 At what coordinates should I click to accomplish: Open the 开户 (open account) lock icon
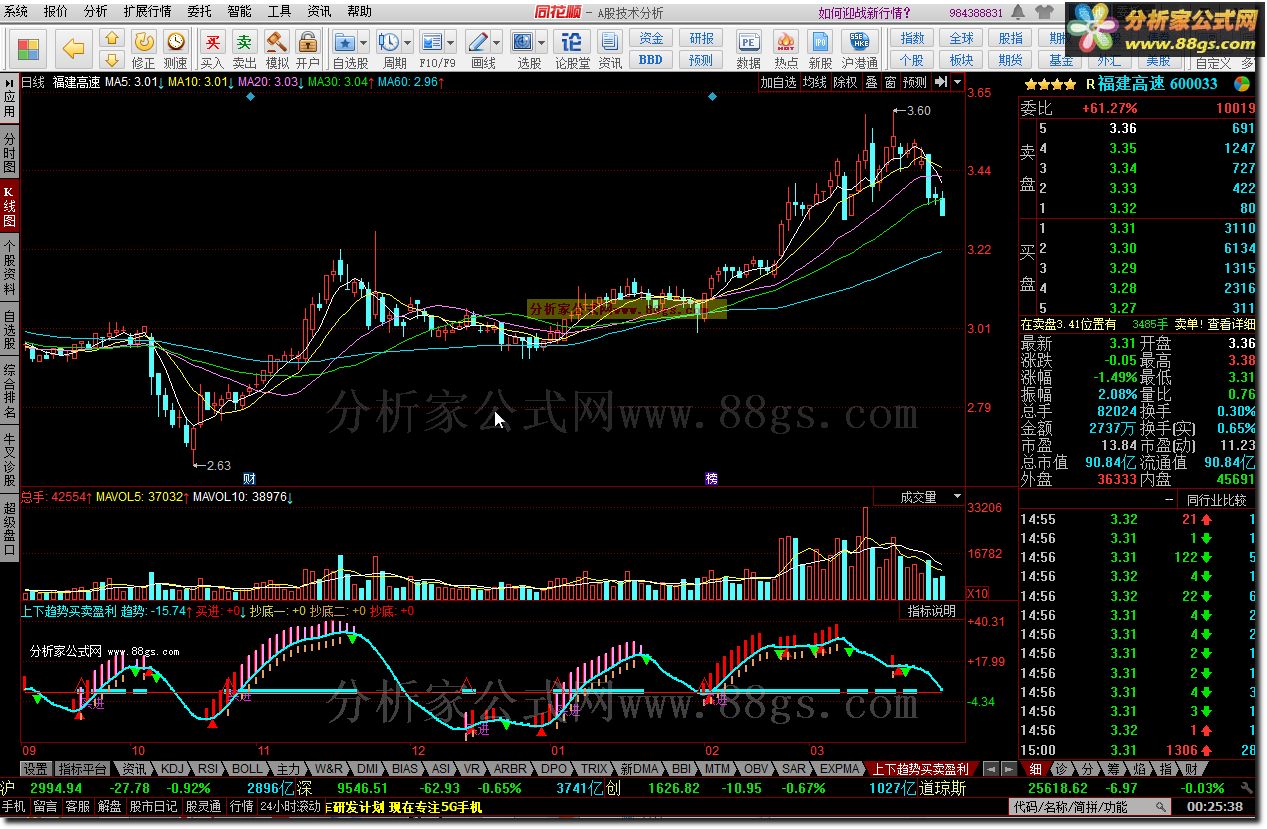pos(308,41)
